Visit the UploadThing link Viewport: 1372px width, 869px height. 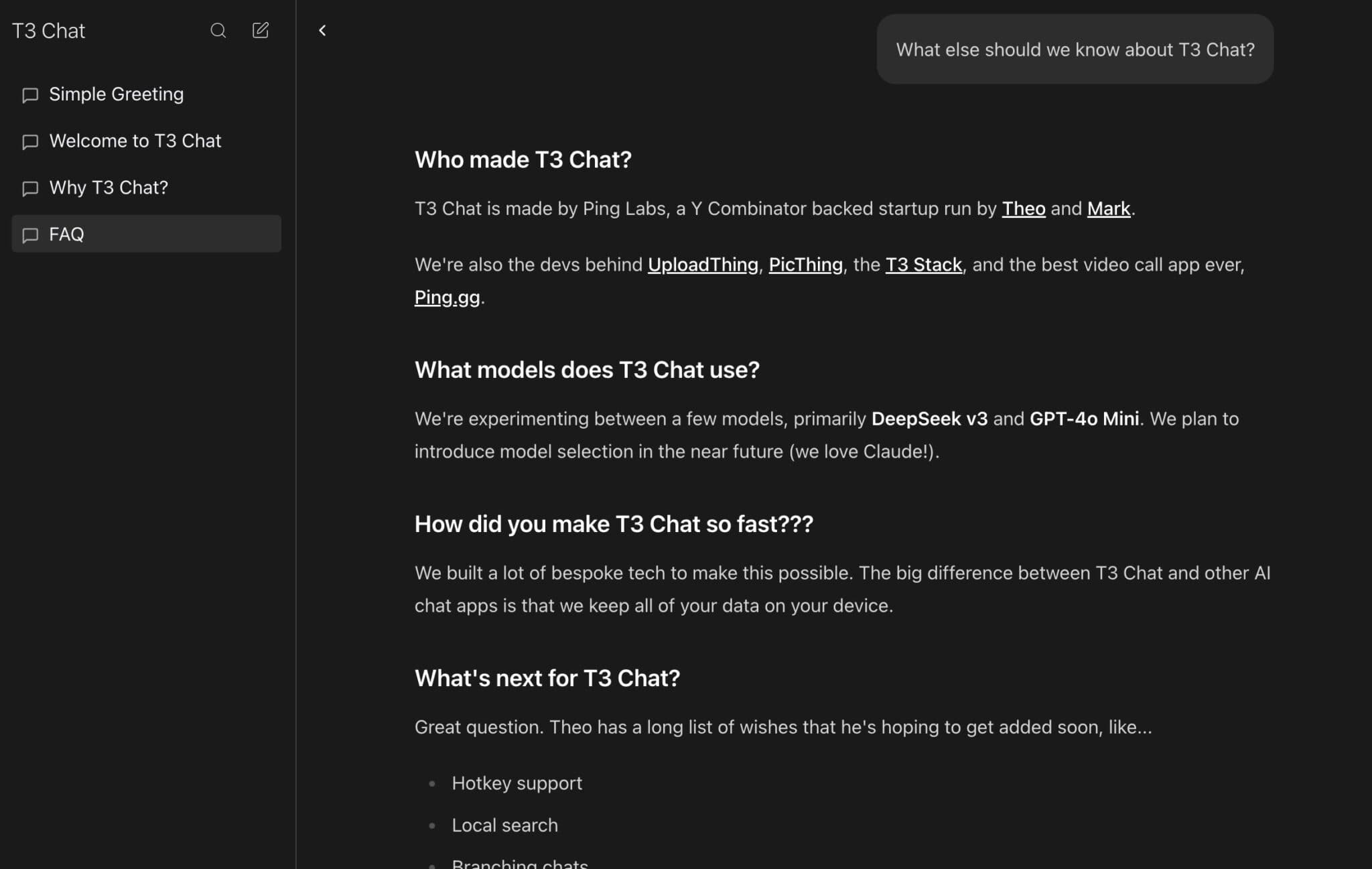point(702,264)
